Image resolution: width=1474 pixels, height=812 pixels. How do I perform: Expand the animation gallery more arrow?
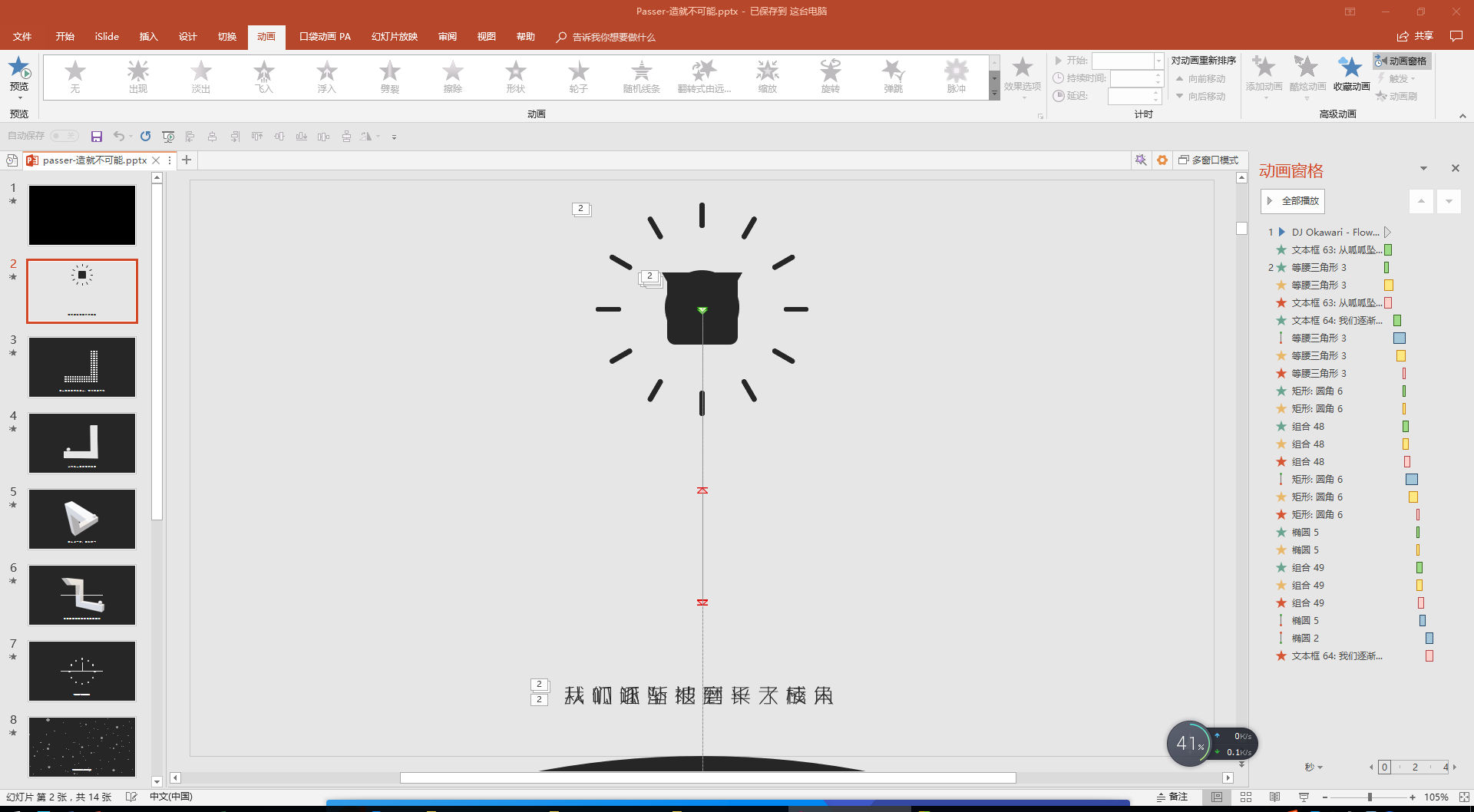[994, 94]
